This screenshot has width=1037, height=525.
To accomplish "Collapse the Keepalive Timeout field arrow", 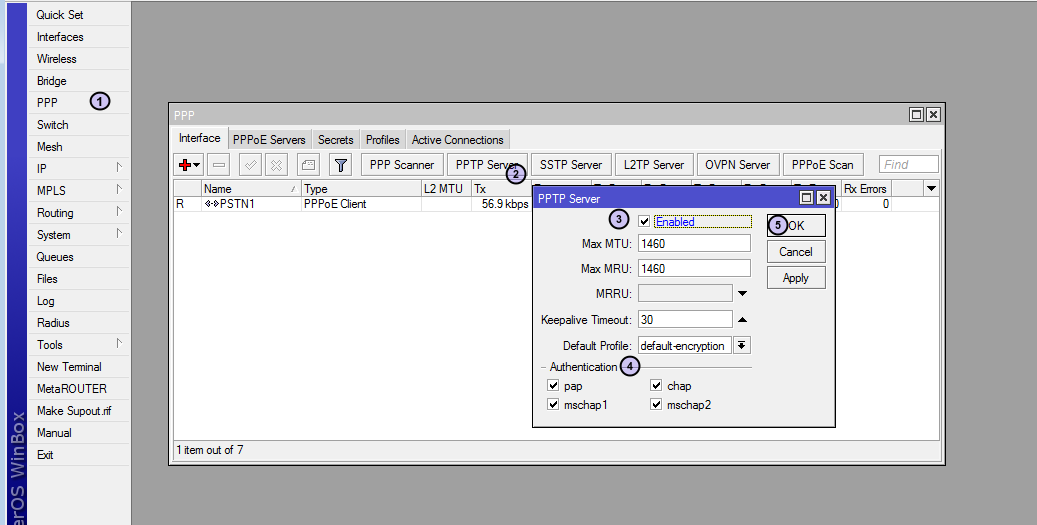I will point(742,320).
